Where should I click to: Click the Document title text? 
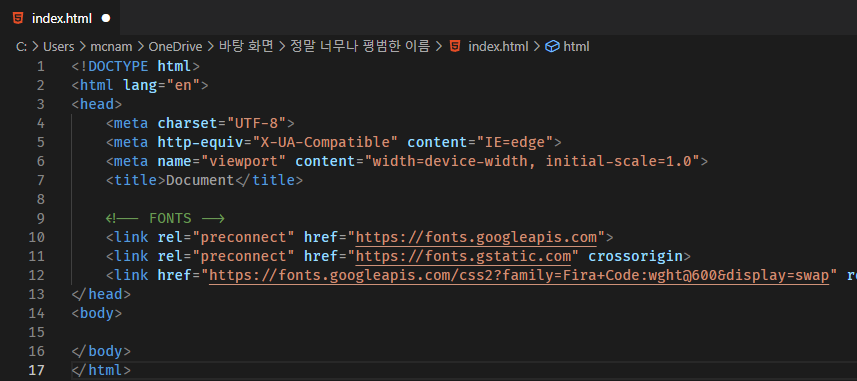pyautogui.click(x=200, y=180)
